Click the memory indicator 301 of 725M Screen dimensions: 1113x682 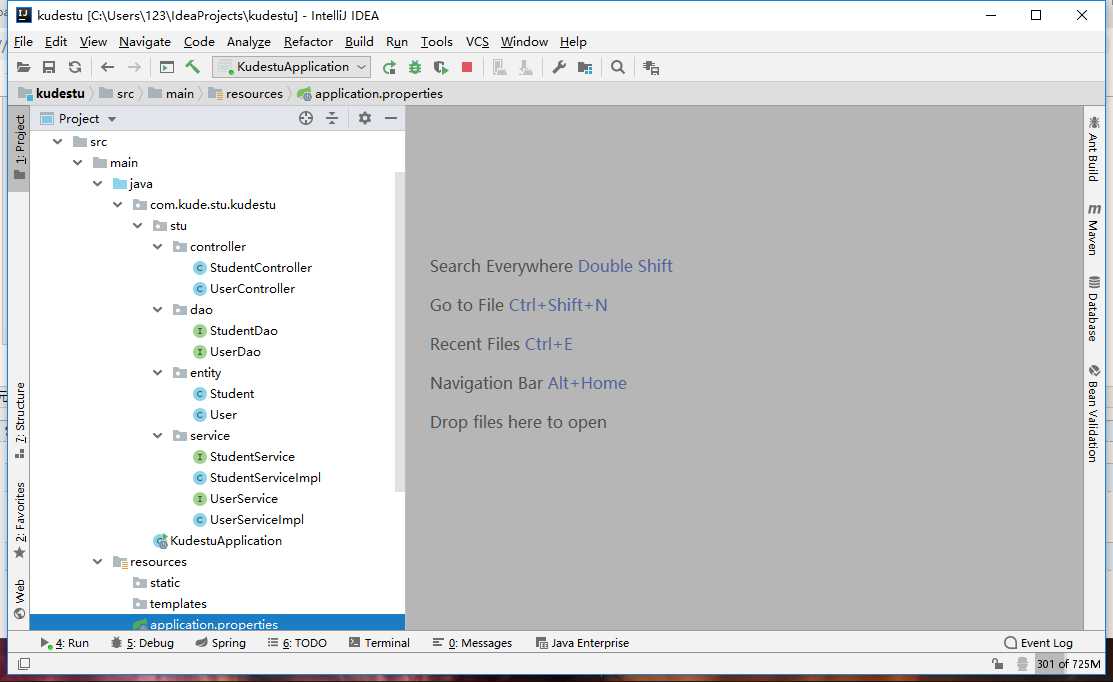[1068, 664]
